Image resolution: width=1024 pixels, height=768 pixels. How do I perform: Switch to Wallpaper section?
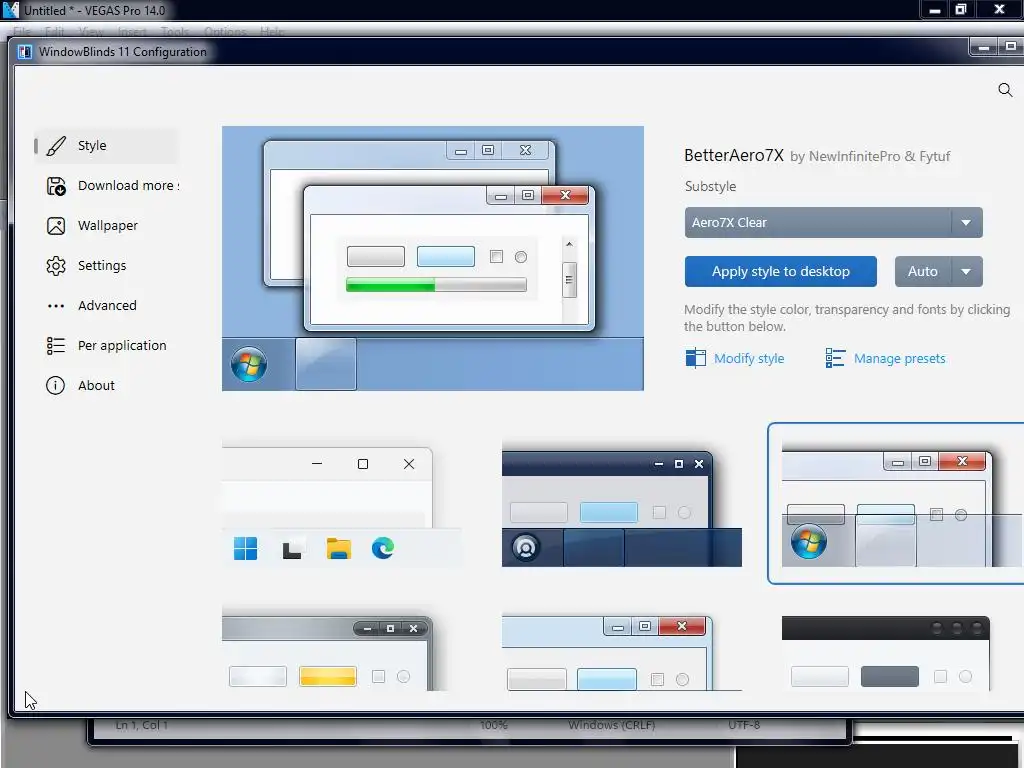[106, 225]
